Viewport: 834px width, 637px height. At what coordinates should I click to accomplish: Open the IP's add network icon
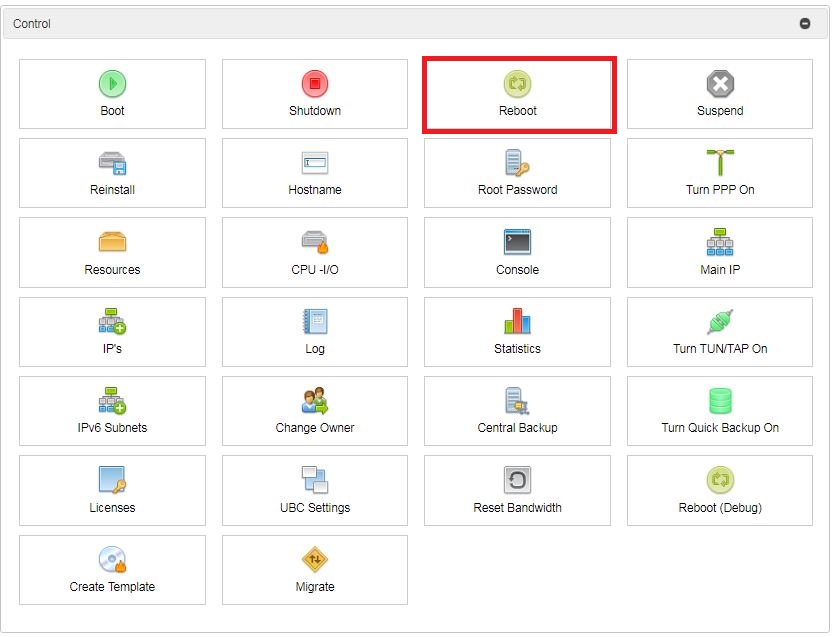(112, 321)
